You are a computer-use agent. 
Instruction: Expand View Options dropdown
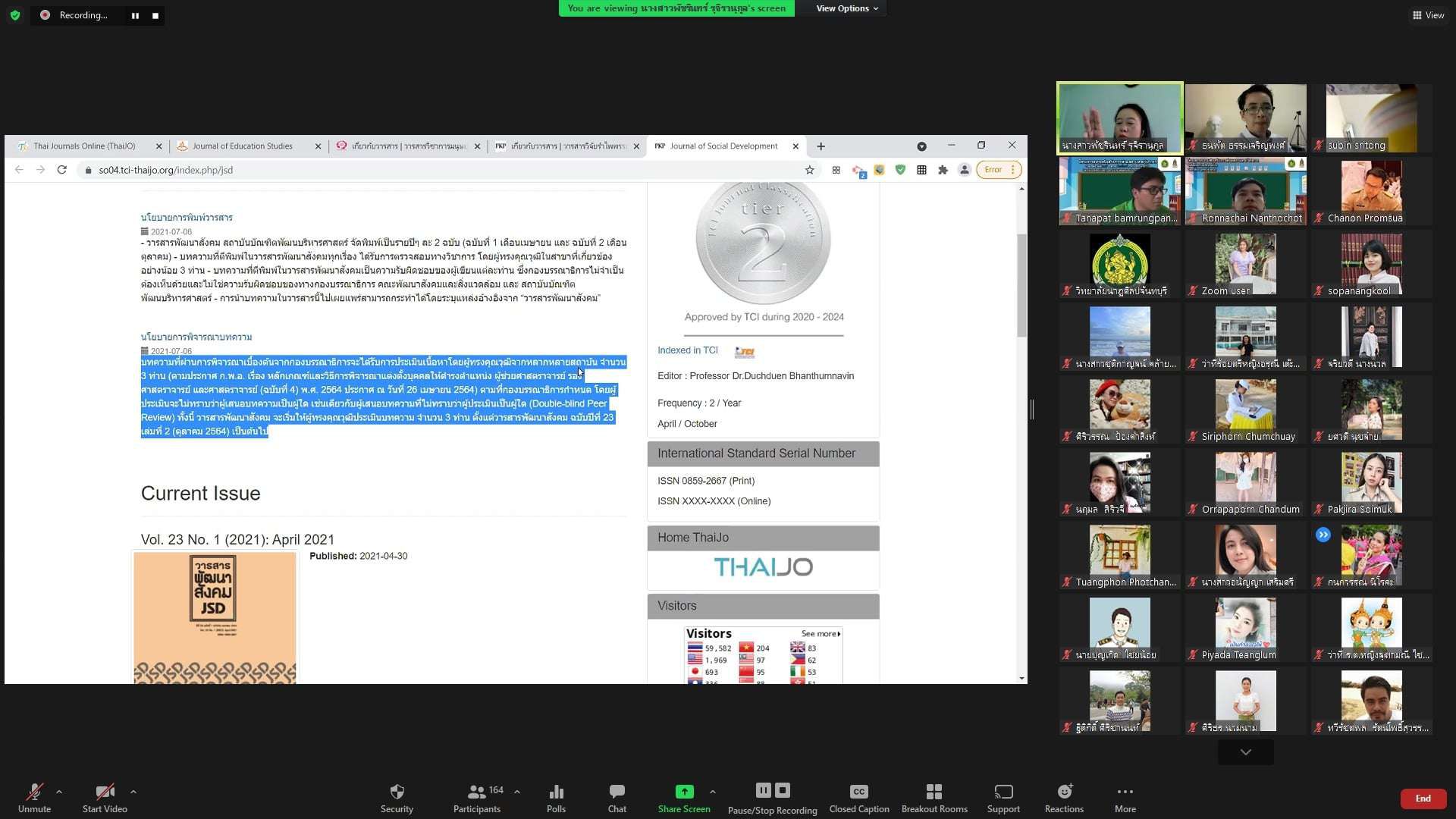click(846, 8)
